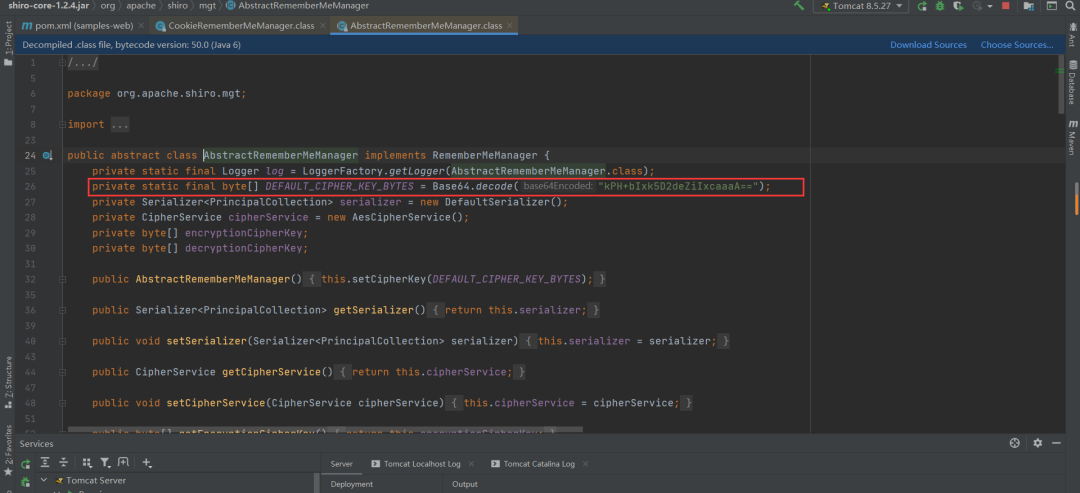This screenshot has width=1080, height=493.
Task: Click the Add Service plus icon
Action: pos(147,463)
